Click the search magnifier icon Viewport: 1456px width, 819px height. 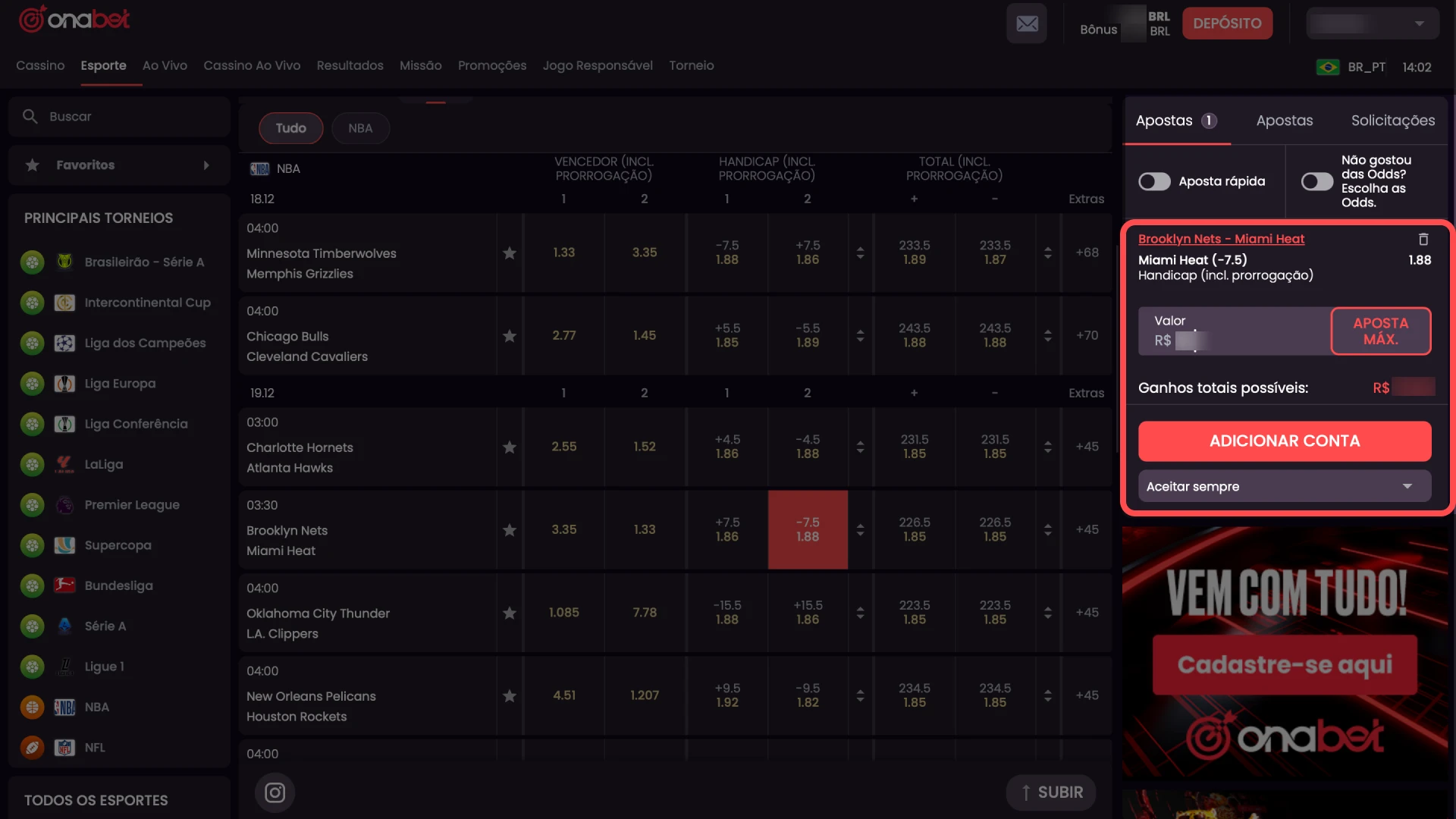point(30,117)
